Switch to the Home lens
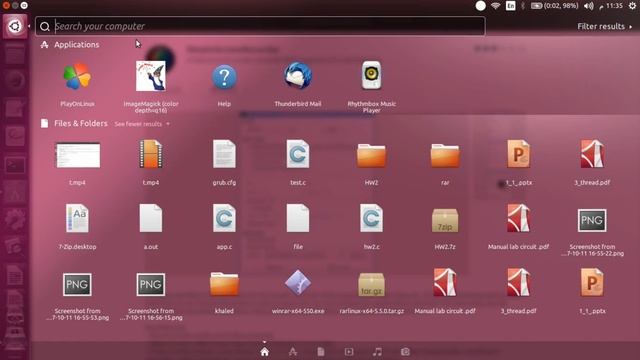640x360 pixels. (x=264, y=351)
